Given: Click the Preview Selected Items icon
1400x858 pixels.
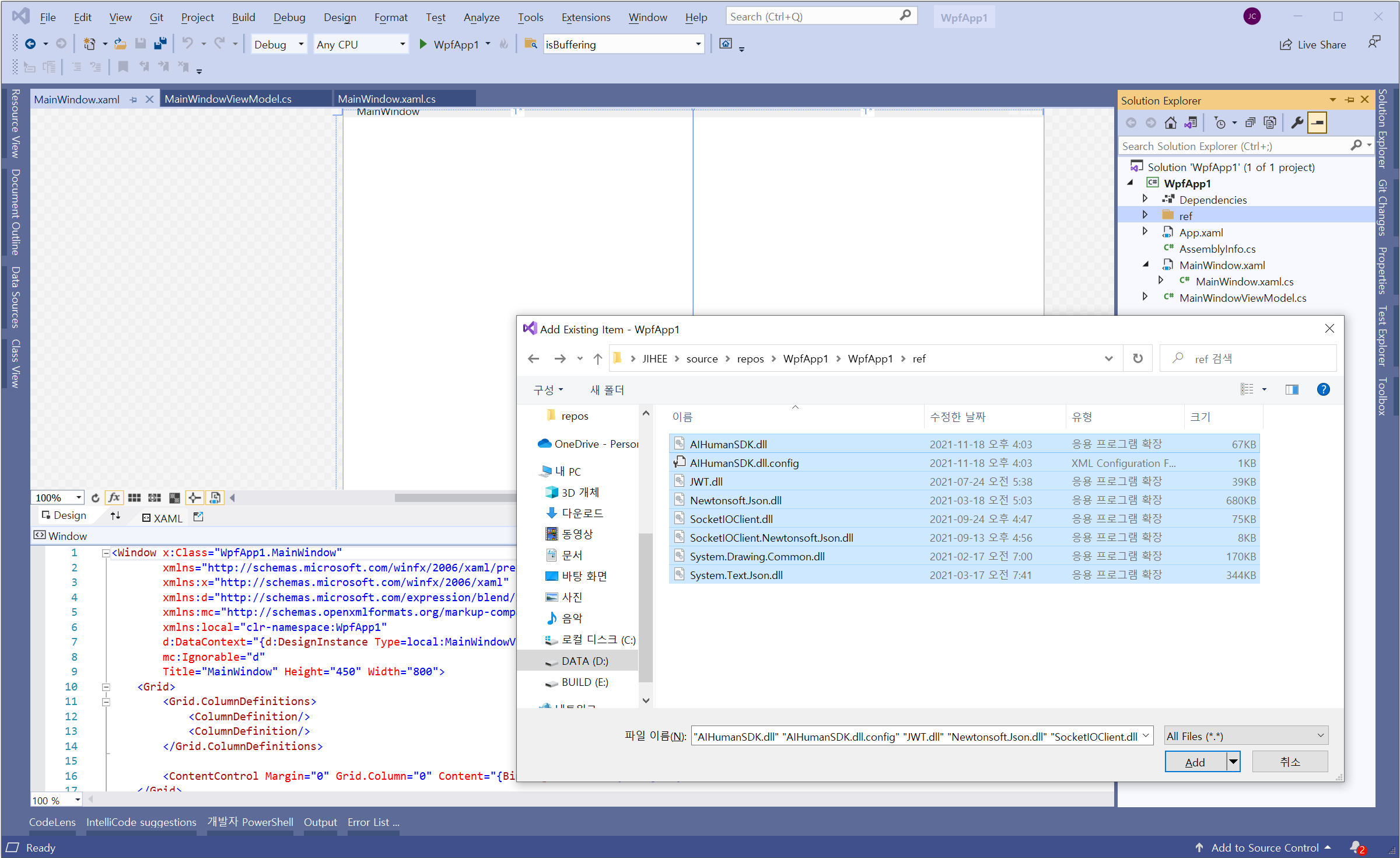Looking at the screenshot, I should (1318, 123).
